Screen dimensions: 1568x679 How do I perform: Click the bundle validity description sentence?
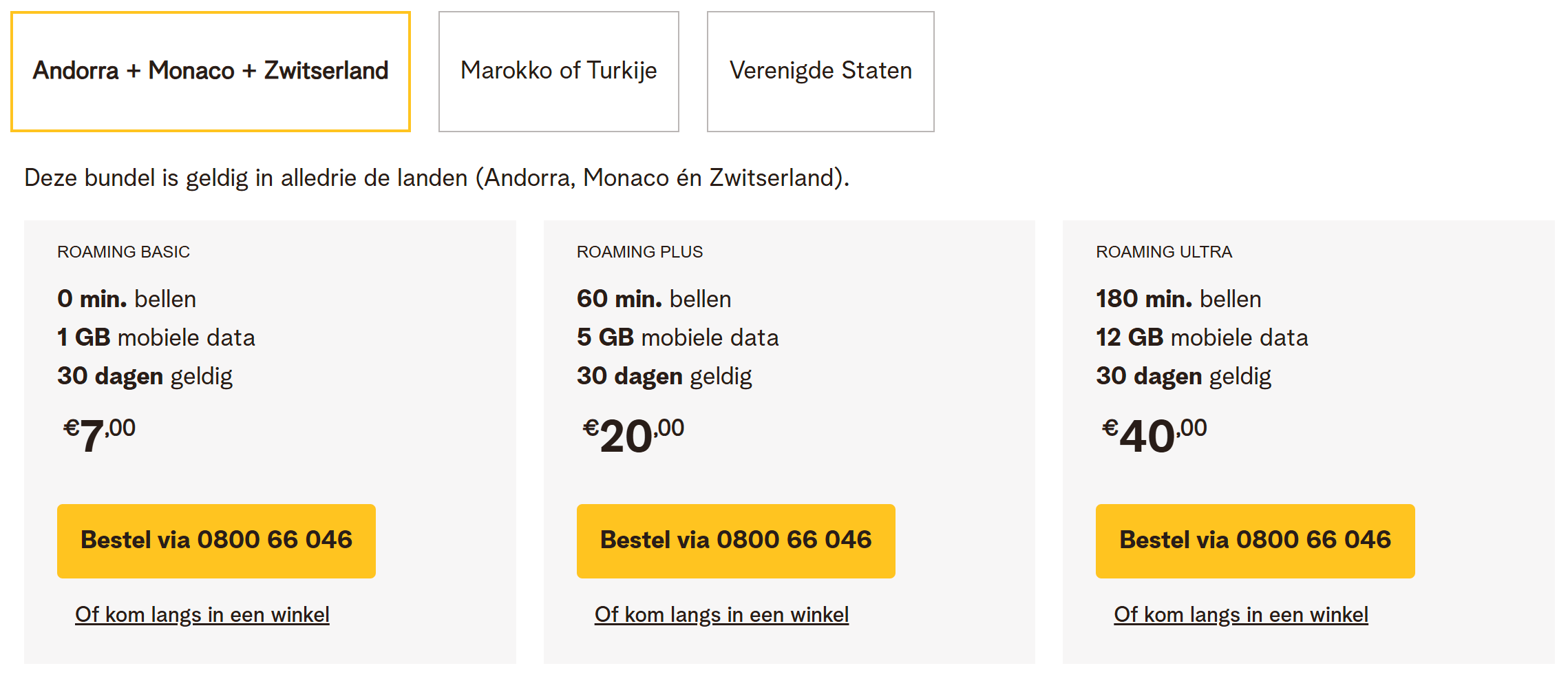pyautogui.click(x=436, y=178)
